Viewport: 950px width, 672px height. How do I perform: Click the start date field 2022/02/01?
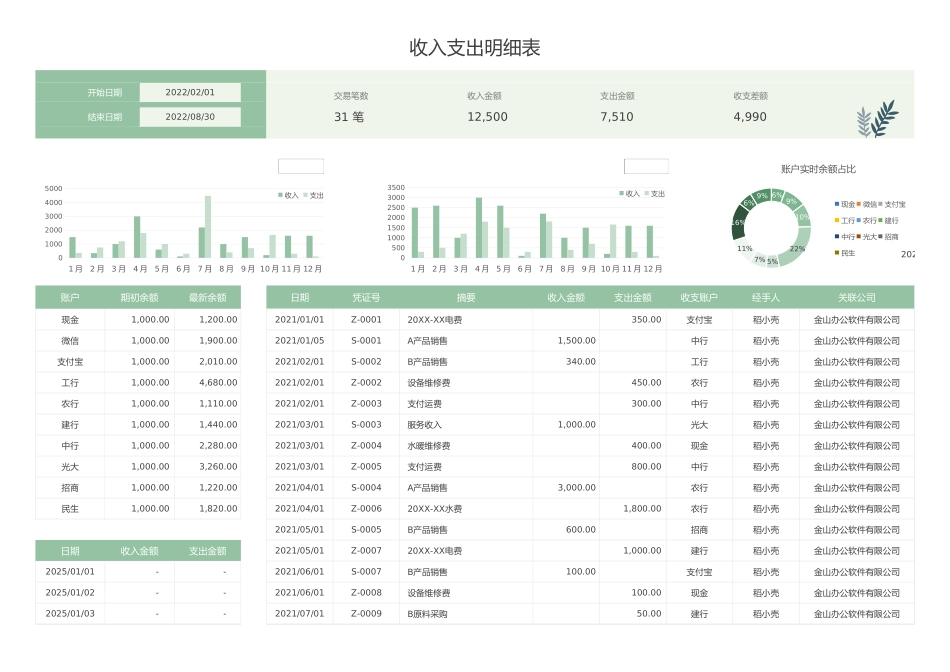(190, 92)
